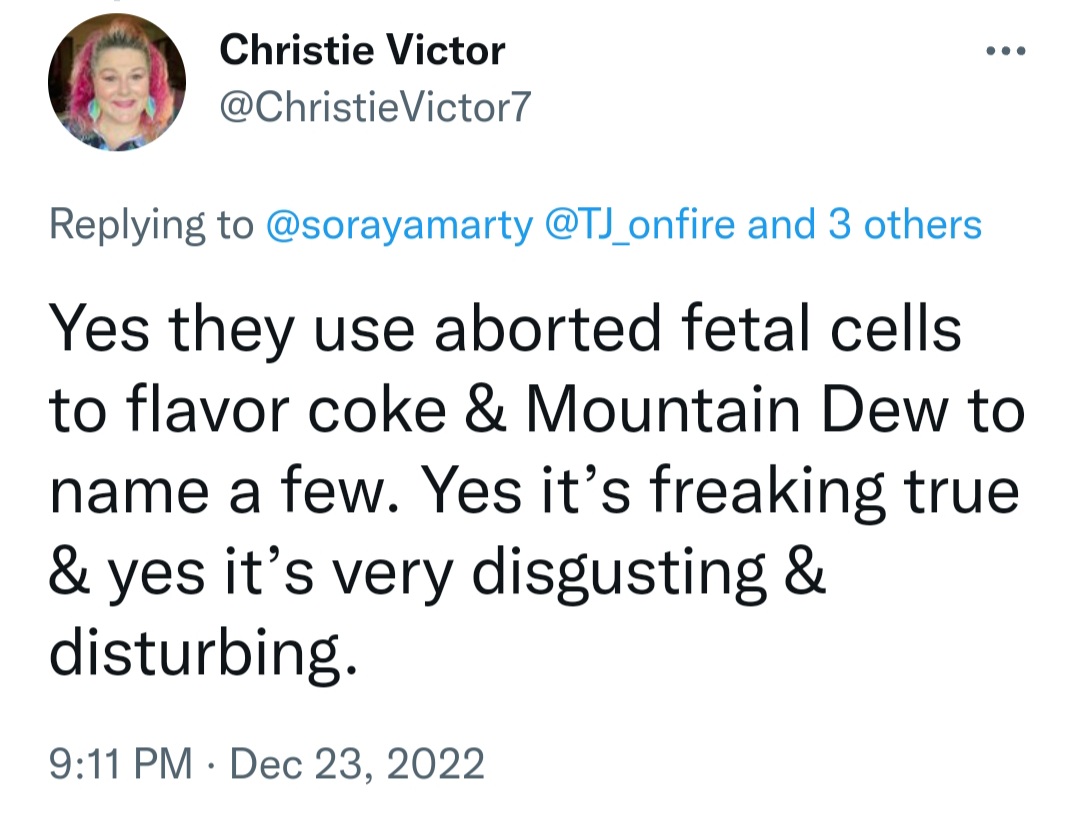Click the phrase "name a few"
Screen dimensions: 1080x816
click(x=227, y=494)
